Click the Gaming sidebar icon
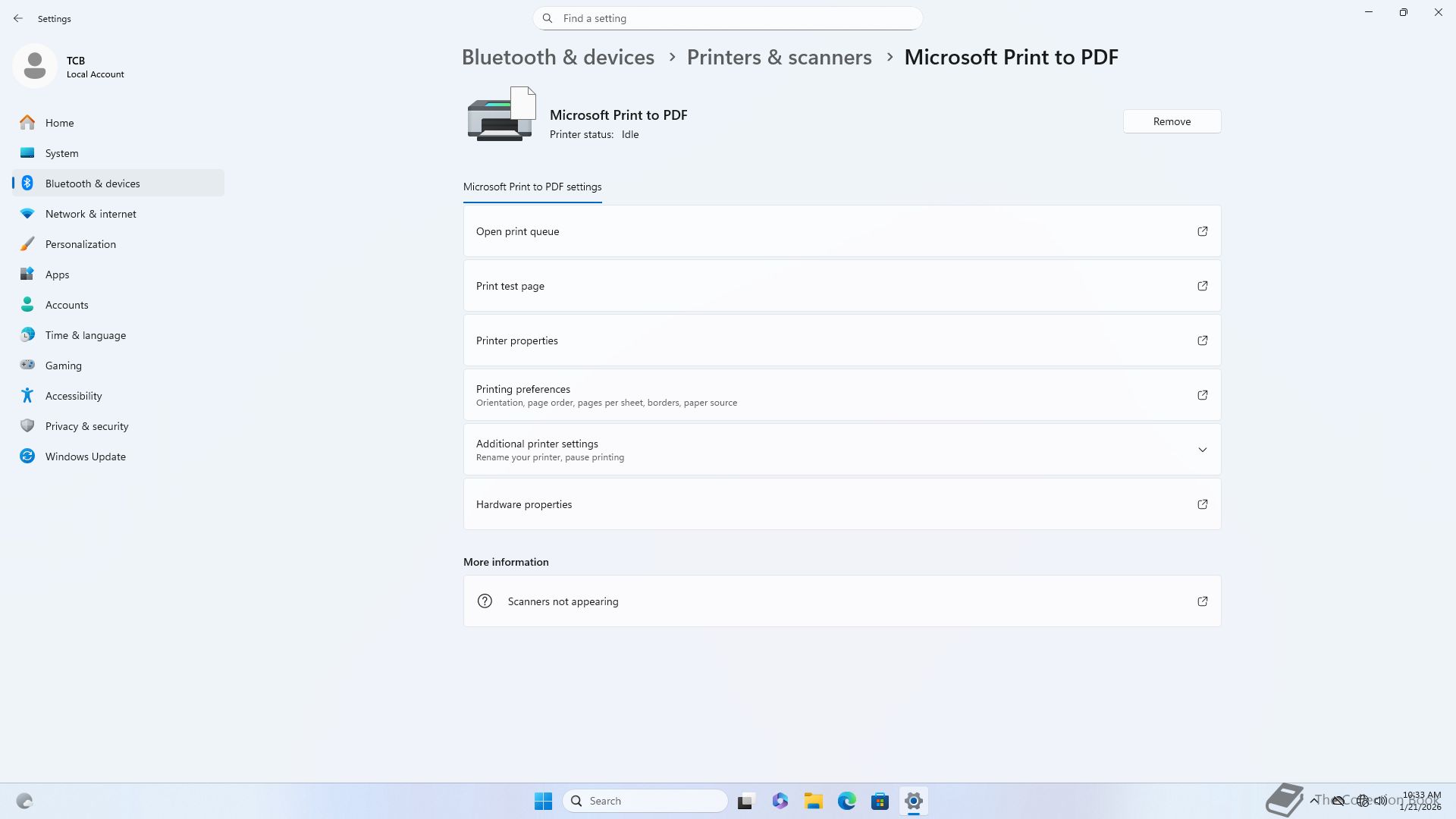The height and width of the screenshot is (819, 1456). pyautogui.click(x=27, y=366)
